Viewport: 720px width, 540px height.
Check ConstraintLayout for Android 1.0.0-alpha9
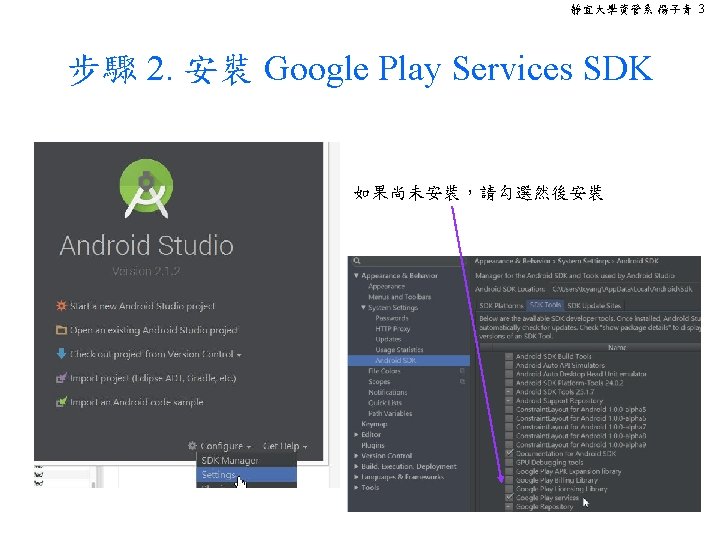(x=509, y=444)
